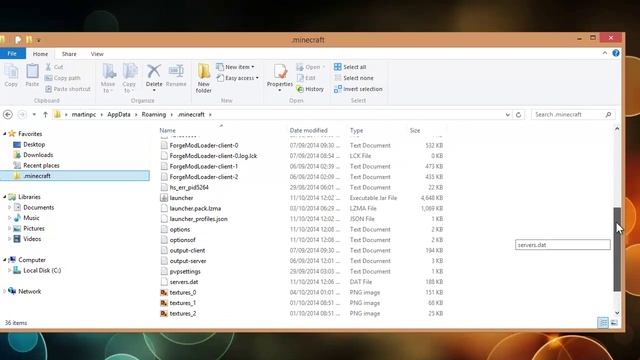The height and width of the screenshot is (360, 640).
Task: Open the File menu tab
Action: pos(12,53)
